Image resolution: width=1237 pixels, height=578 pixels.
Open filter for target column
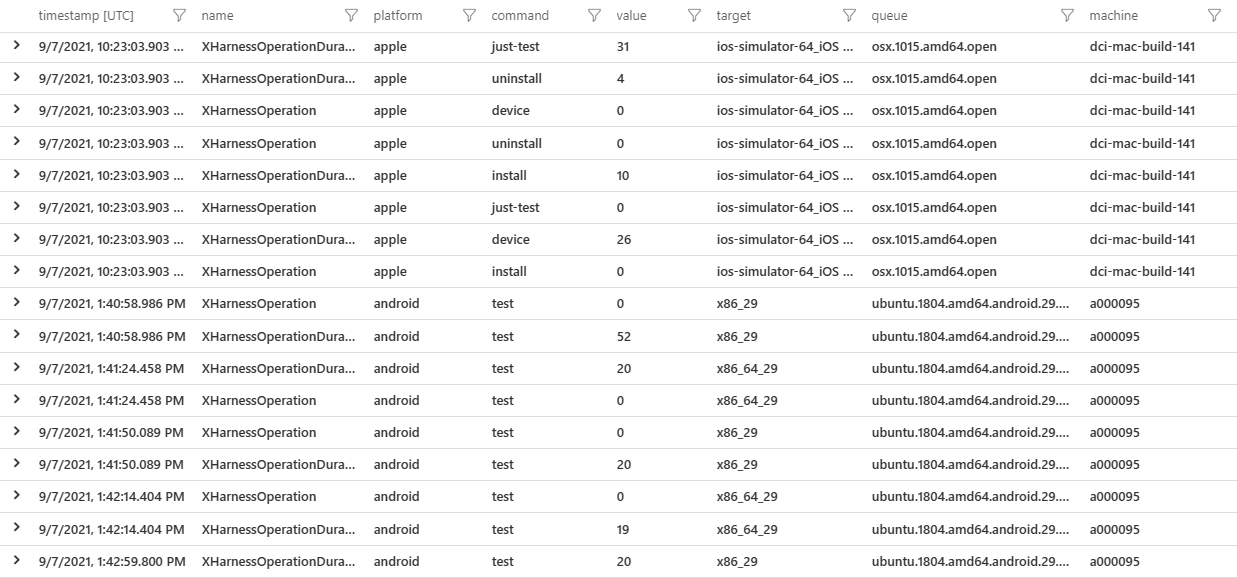[849, 16]
